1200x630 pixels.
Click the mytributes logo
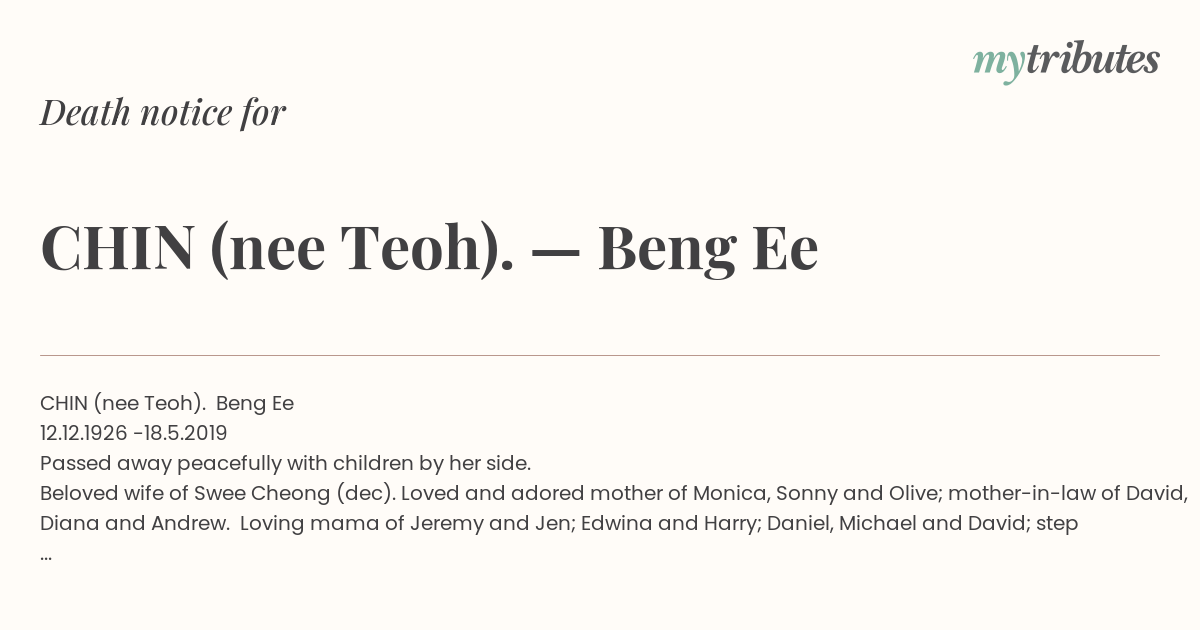pos(1066,62)
